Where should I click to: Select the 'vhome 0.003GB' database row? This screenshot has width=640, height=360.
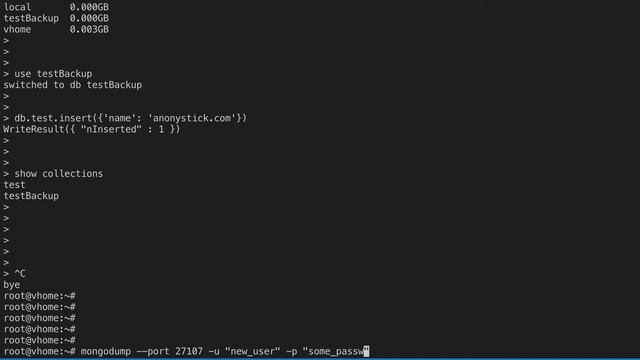tap(56, 29)
